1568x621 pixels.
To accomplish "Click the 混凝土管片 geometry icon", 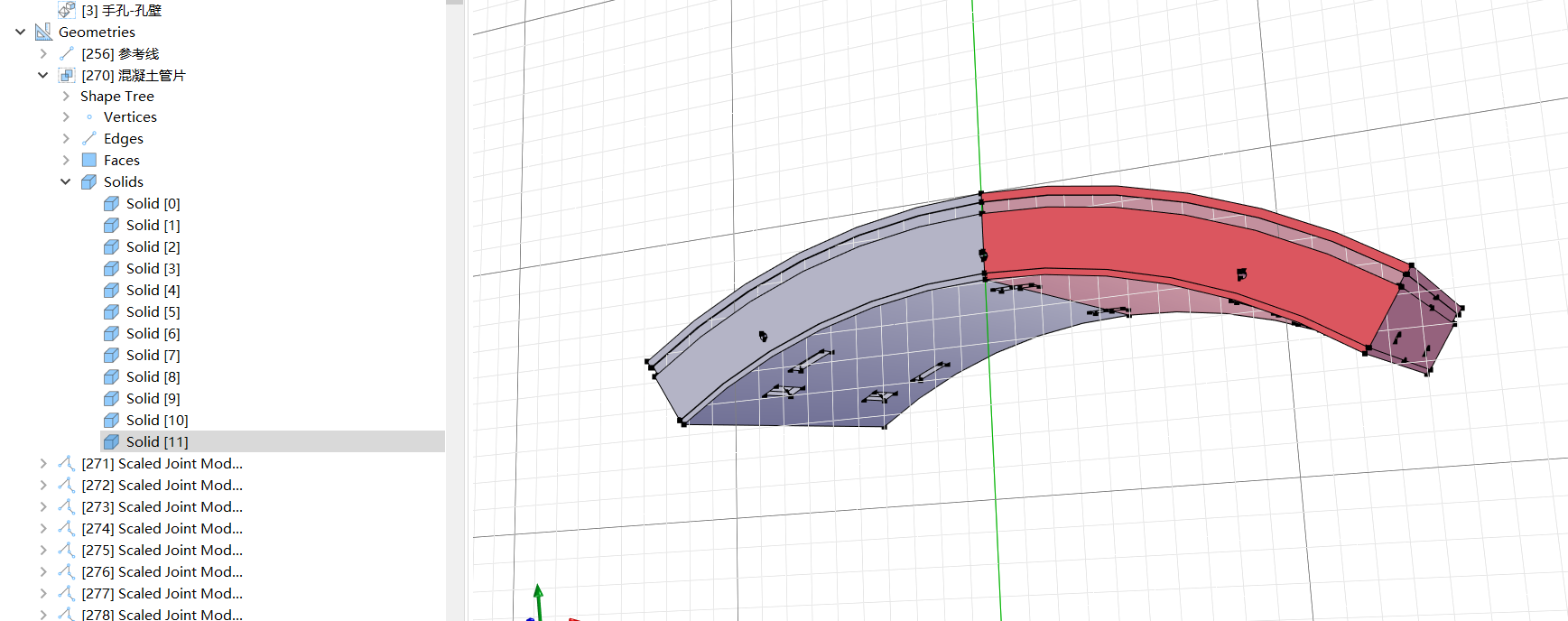I will (x=67, y=75).
